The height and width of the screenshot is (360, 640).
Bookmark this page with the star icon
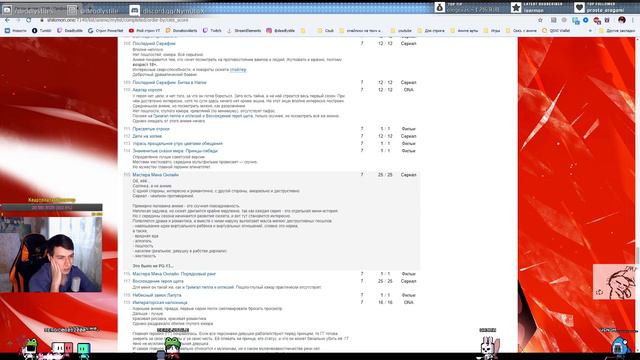(x=540, y=20)
